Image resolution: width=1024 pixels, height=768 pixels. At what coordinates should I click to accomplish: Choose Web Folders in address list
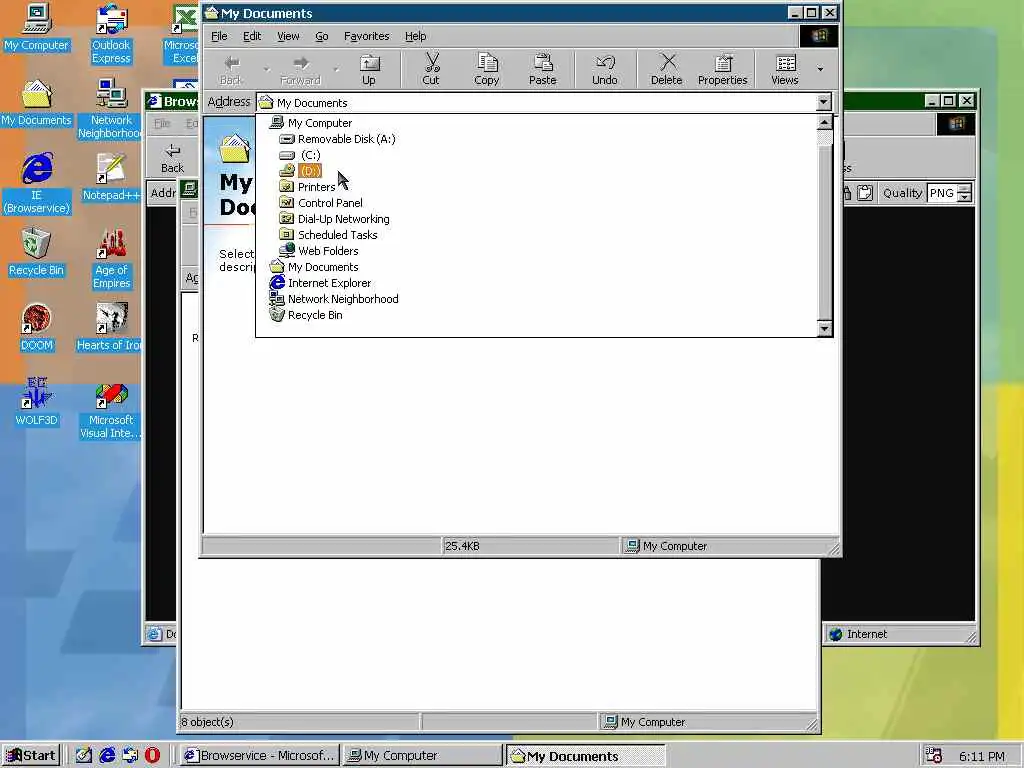tap(328, 251)
